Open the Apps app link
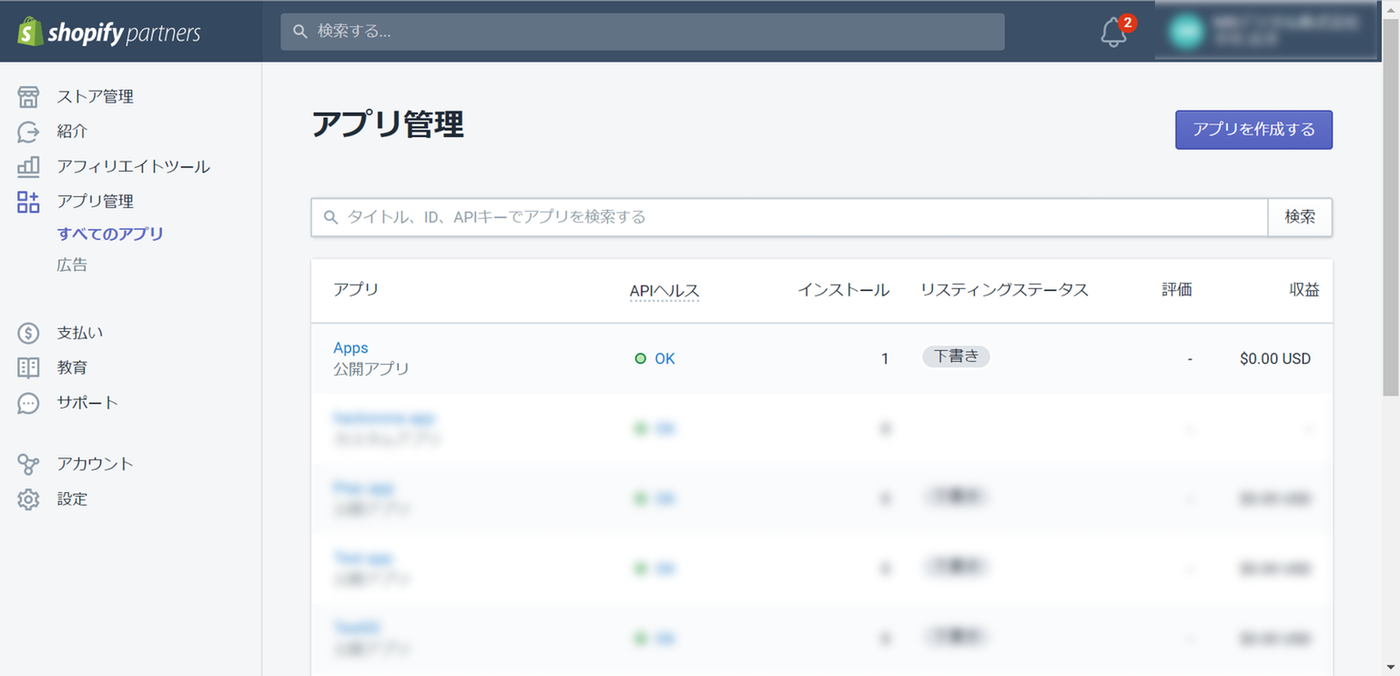Screen dimensions: 1400x676 pyautogui.click(x=350, y=348)
